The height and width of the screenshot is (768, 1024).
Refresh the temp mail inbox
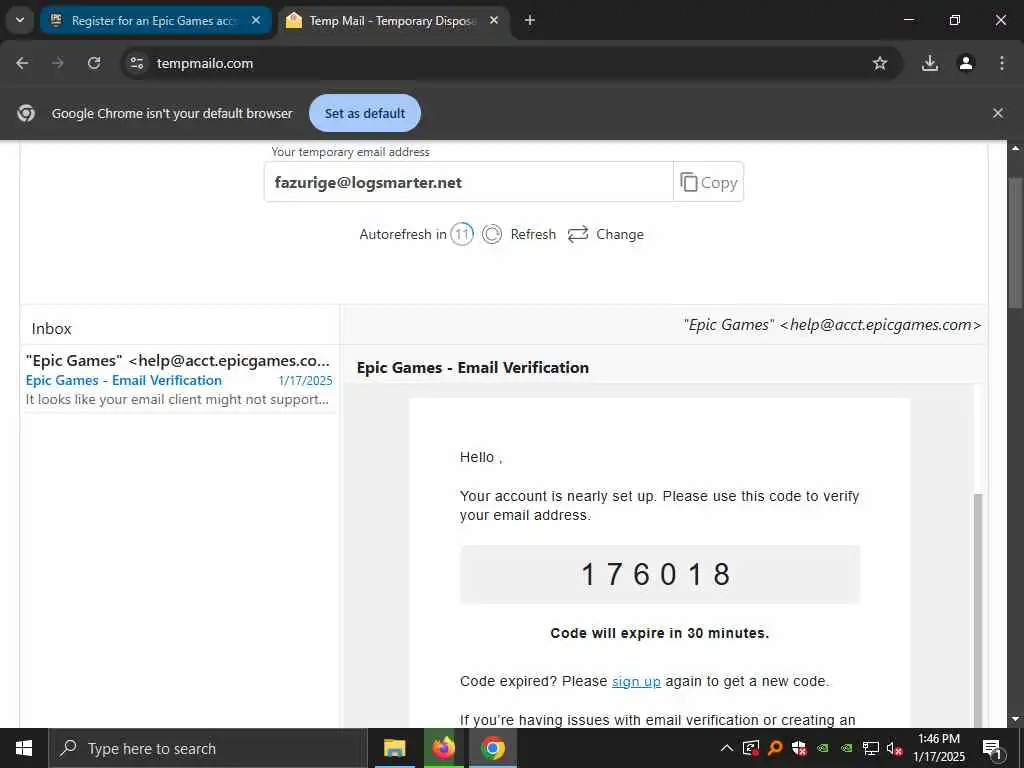(x=519, y=234)
